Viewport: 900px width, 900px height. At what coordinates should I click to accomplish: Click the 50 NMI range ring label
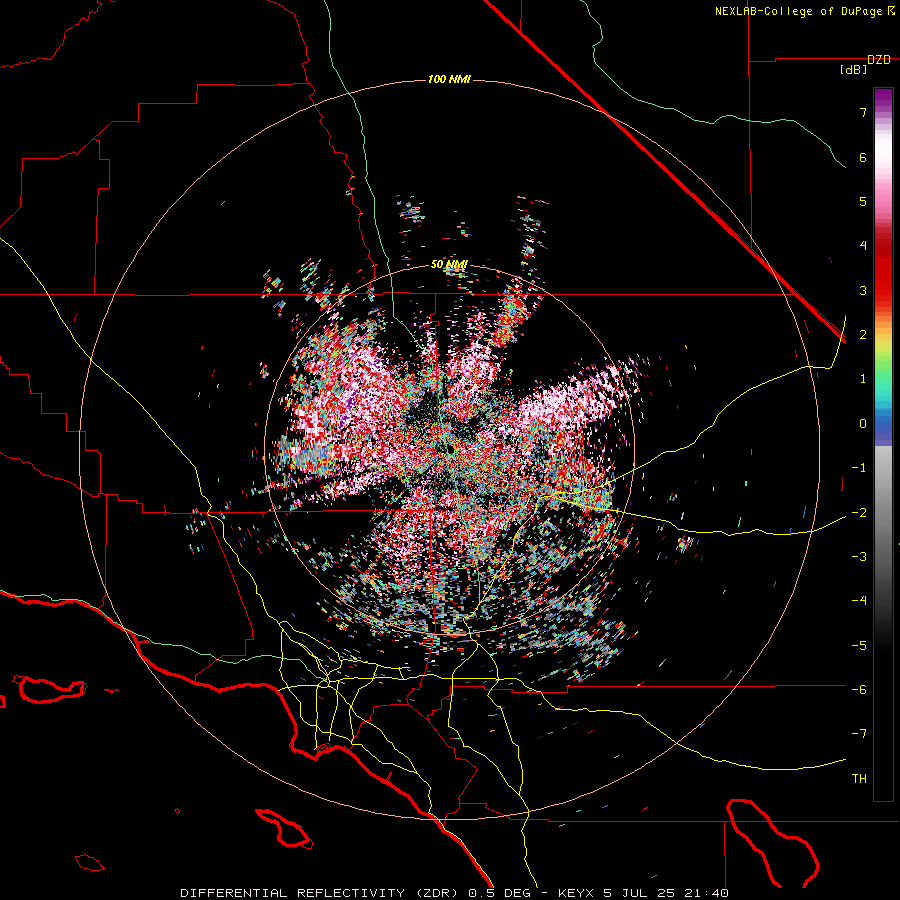tap(449, 264)
